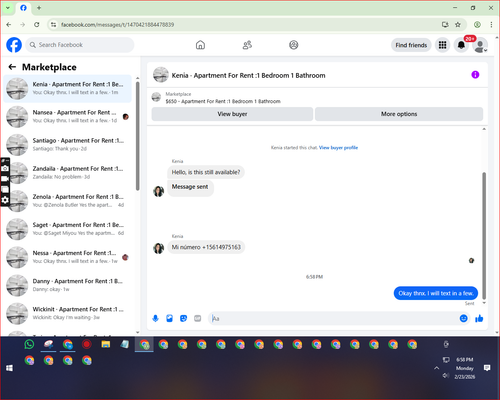
Task: Open the Friends icon in top navigation
Action: 247,45
